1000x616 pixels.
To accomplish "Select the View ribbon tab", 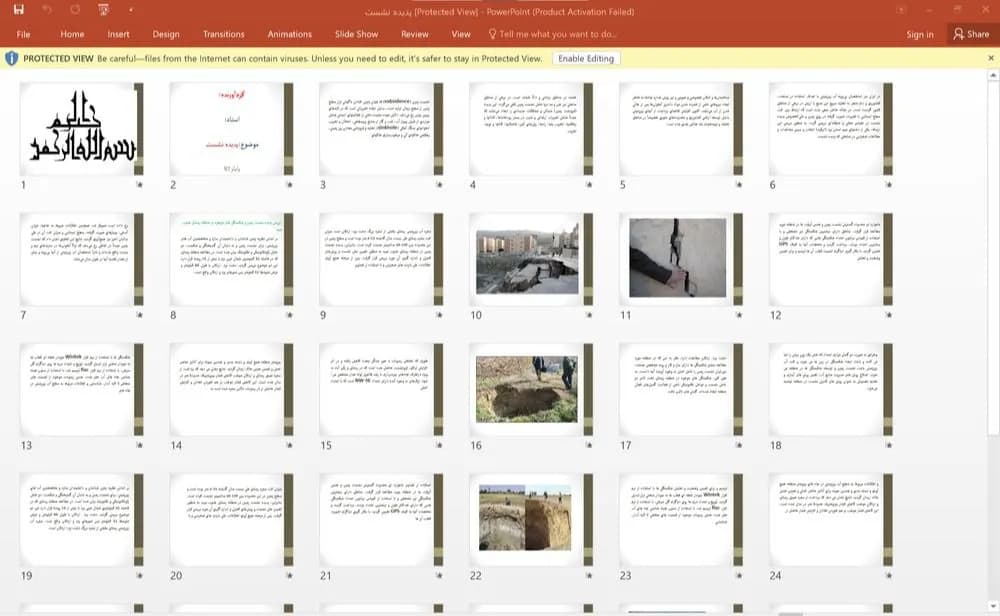I will point(461,34).
